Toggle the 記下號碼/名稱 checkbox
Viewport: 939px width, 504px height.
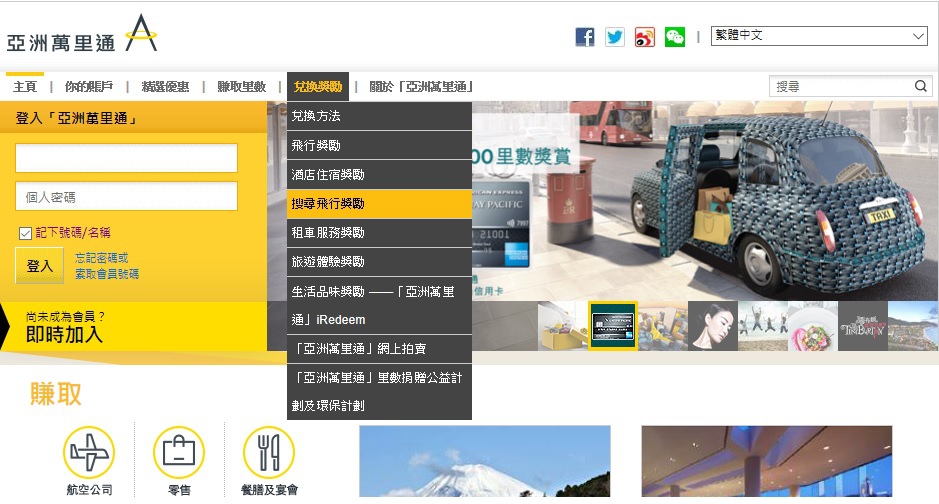tap(25, 233)
